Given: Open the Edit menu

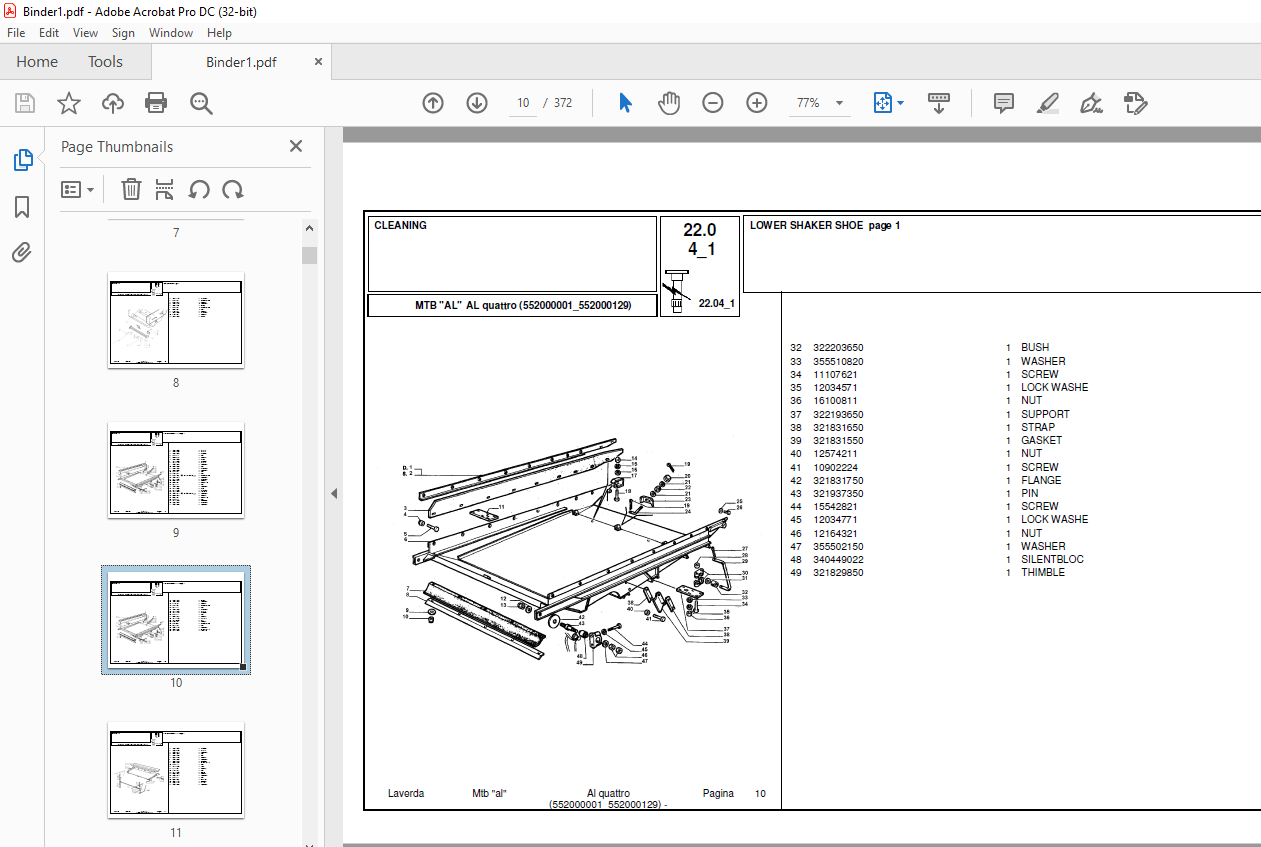Looking at the screenshot, I should click(x=49, y=33).
